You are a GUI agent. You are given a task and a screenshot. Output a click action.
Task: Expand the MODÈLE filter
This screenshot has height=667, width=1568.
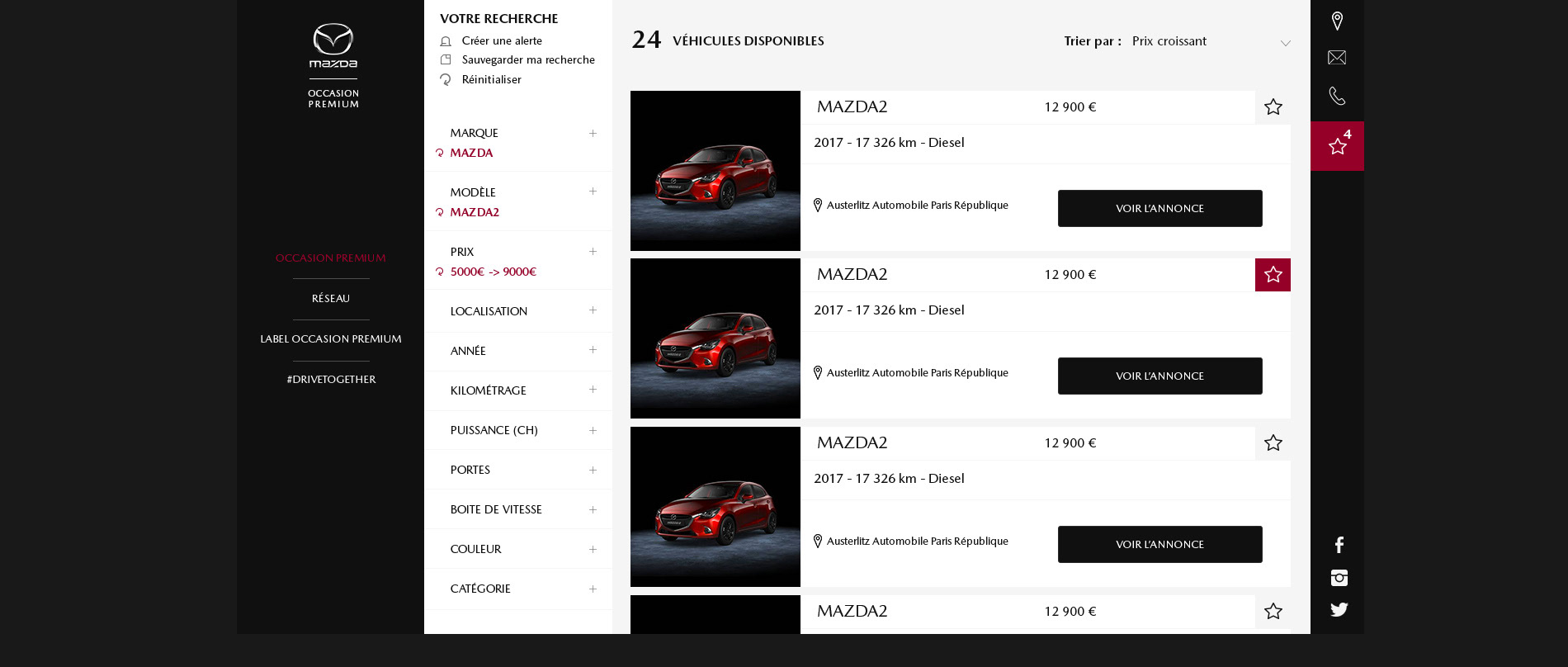593,192
